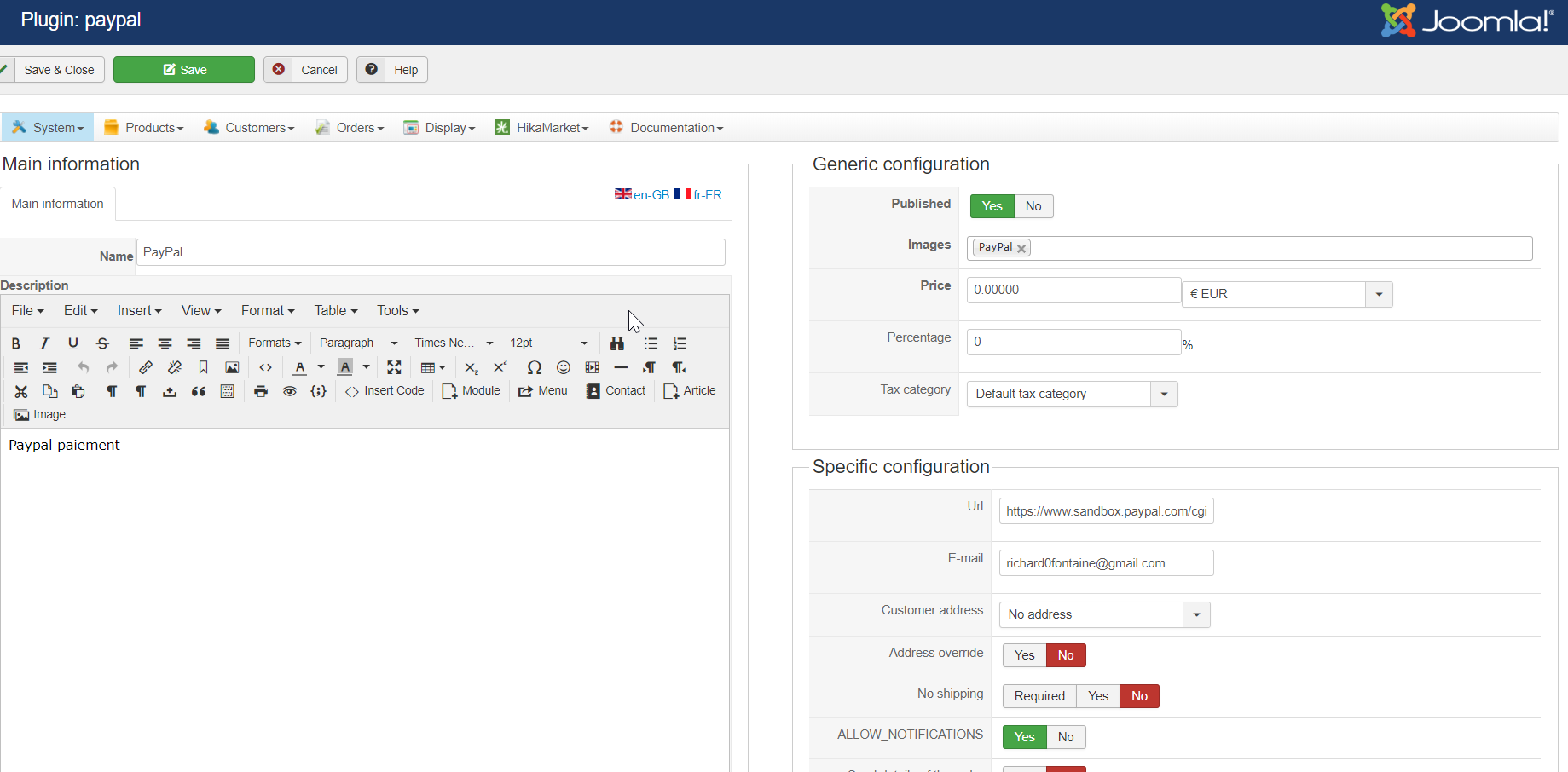Expand the text color picker arrow
The height and width of the screenshot is (772, 1568).
coord(321,367)
